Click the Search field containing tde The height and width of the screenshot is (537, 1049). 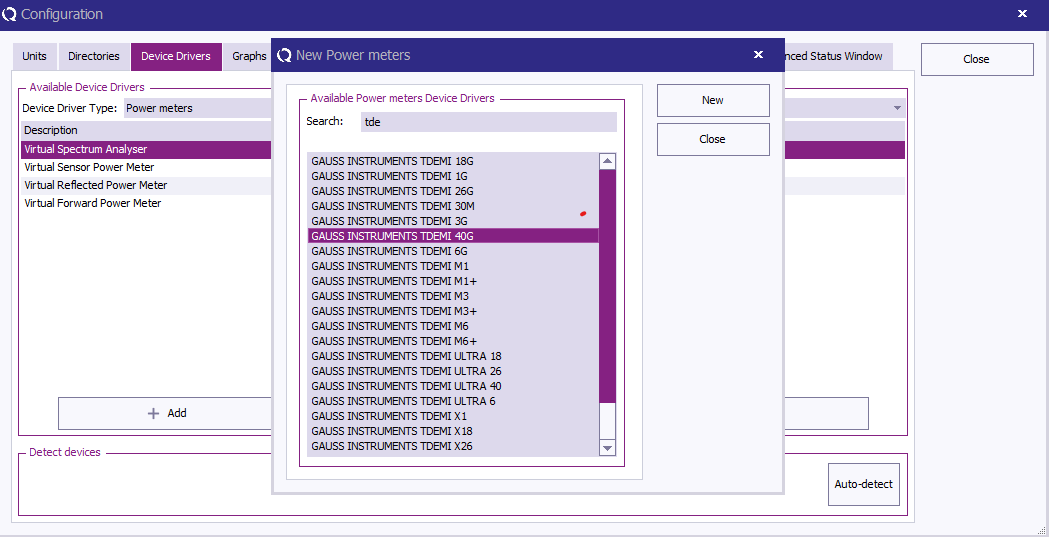click(488, 122)
